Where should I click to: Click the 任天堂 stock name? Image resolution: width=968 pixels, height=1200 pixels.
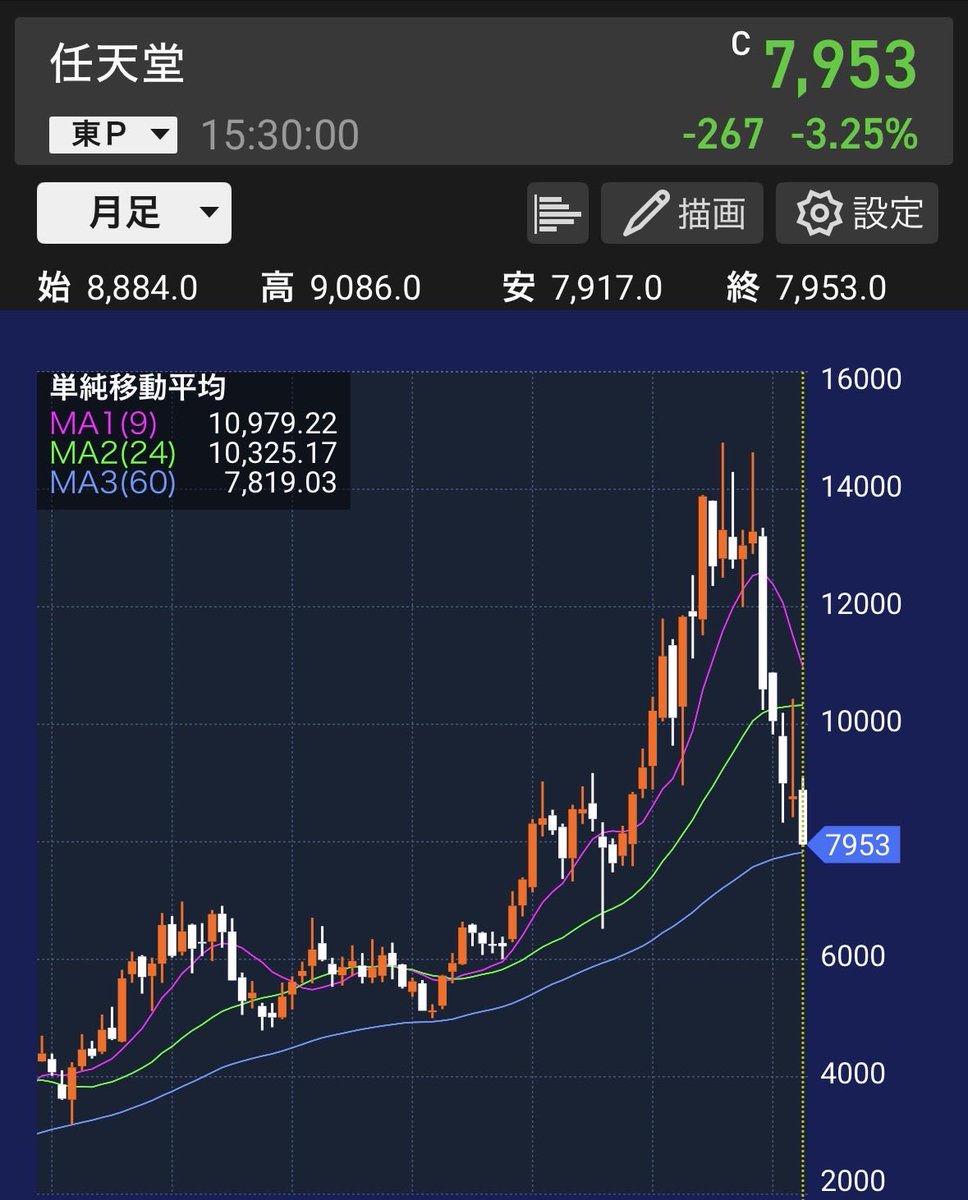[117, 65]
